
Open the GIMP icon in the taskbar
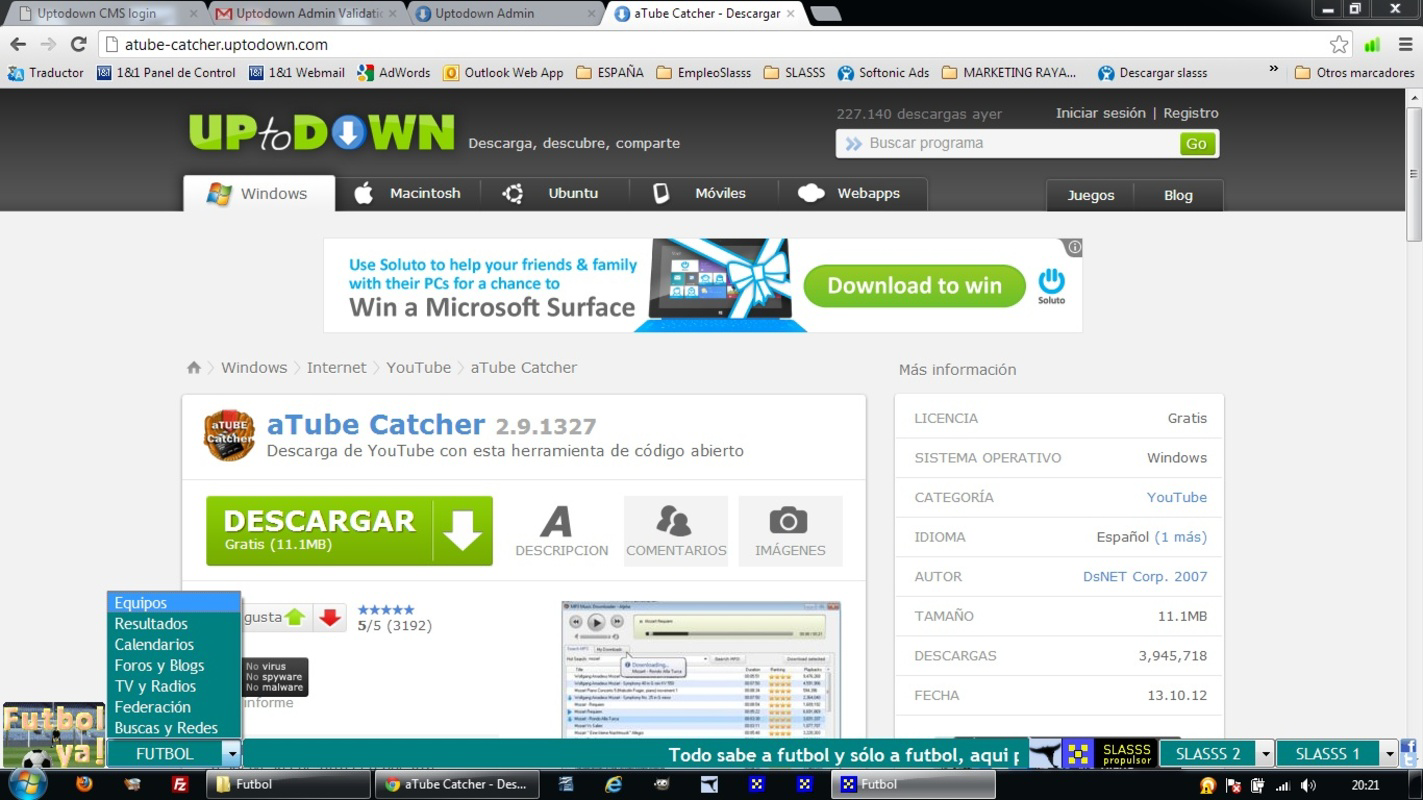pos(661,784)
